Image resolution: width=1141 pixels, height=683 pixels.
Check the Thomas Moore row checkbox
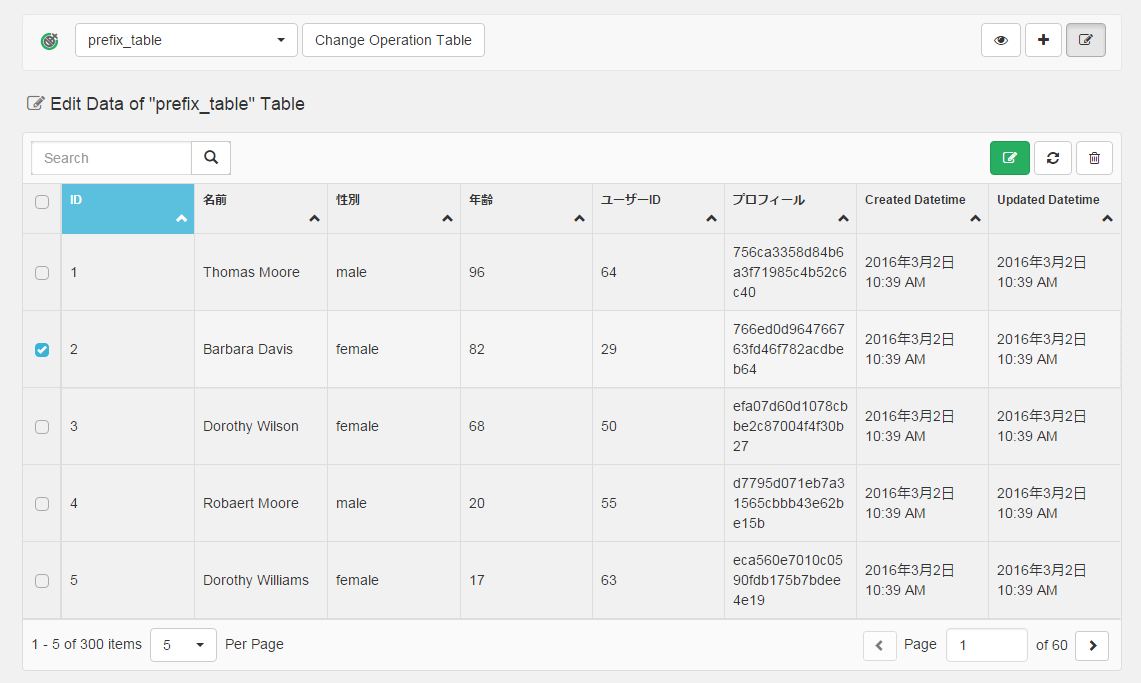[x=42, y=273]
